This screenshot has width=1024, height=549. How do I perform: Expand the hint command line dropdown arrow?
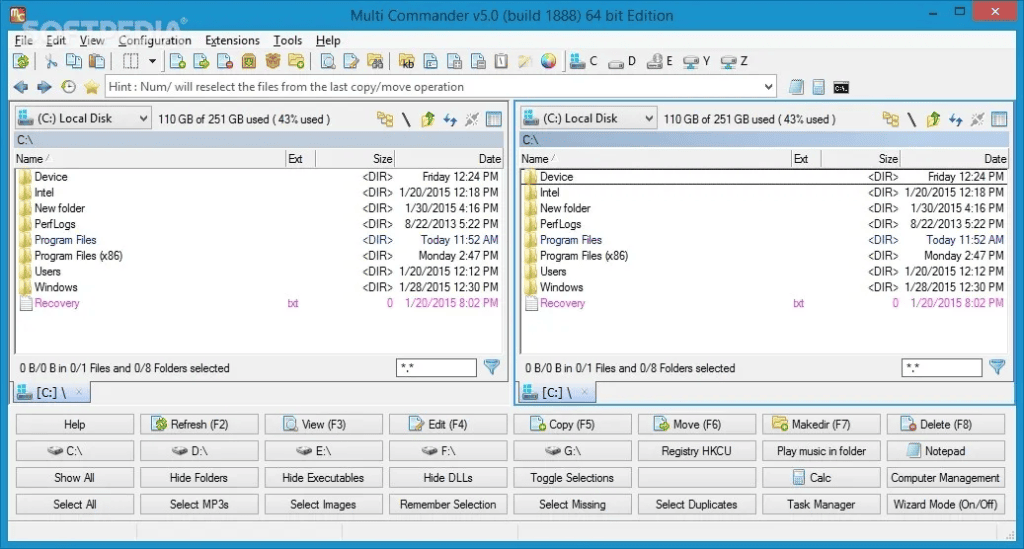pyautogui.click(x=767, y=87)
